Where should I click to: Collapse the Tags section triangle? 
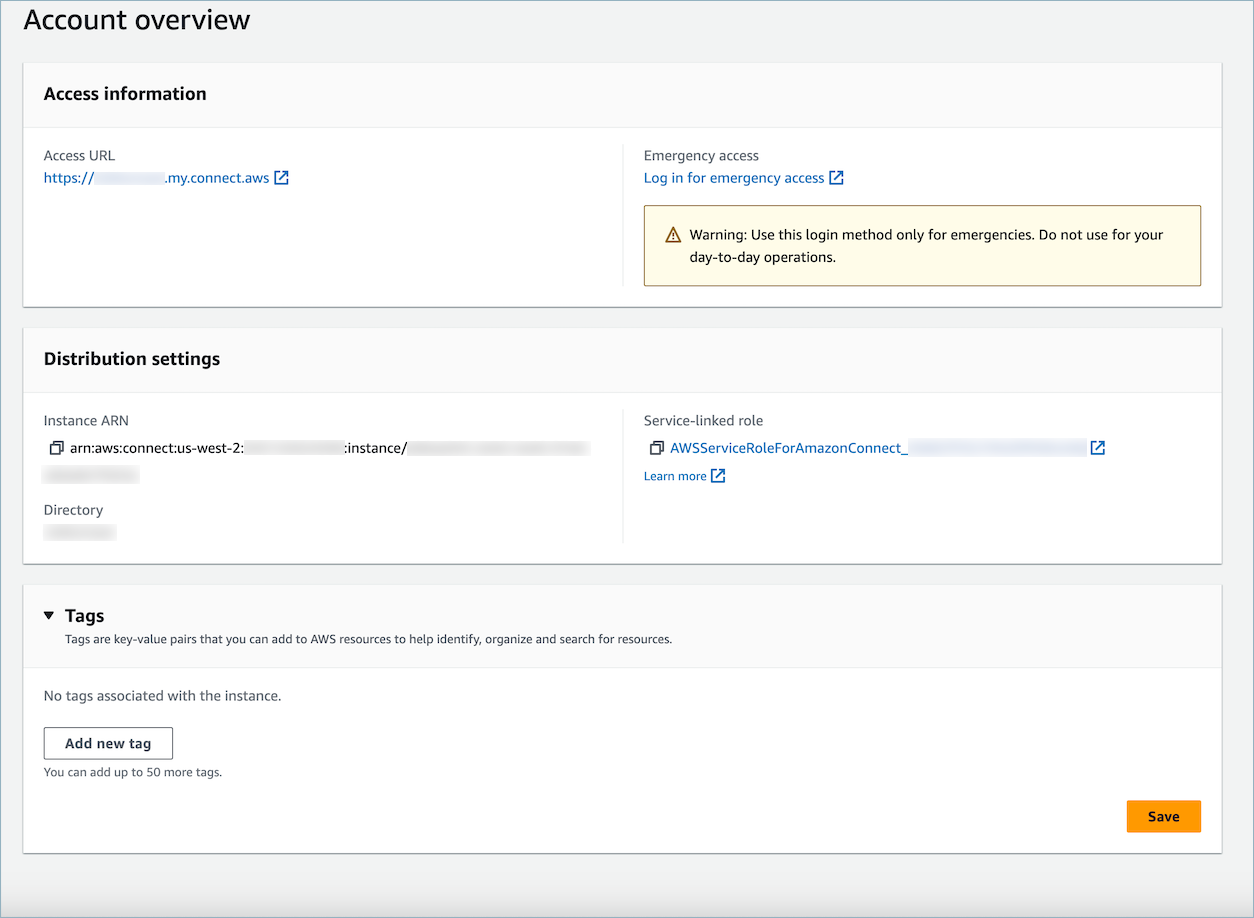click(x=49, y=616)
